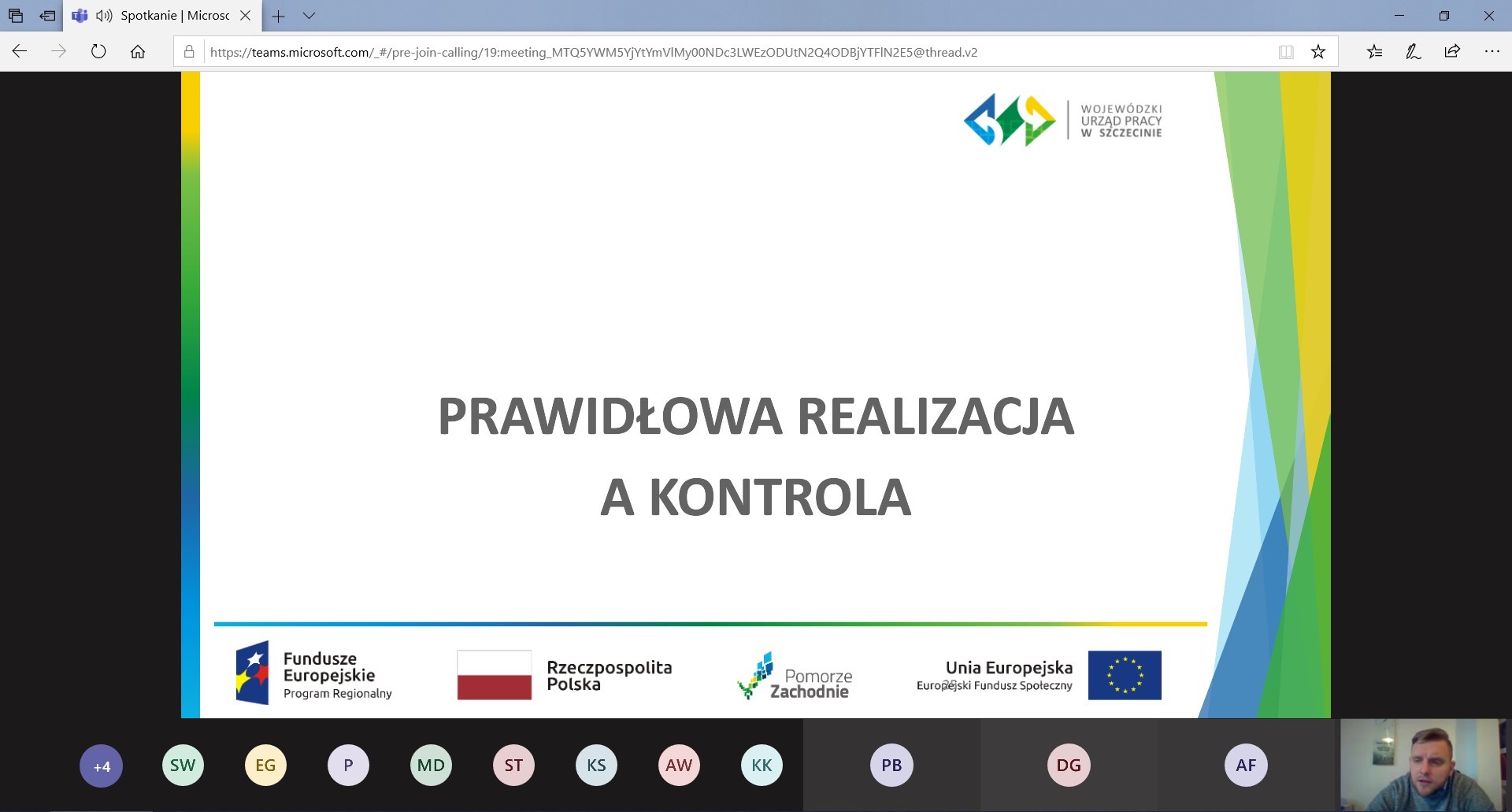Select the Spotkanie Microsoft Teams tab

161,16
